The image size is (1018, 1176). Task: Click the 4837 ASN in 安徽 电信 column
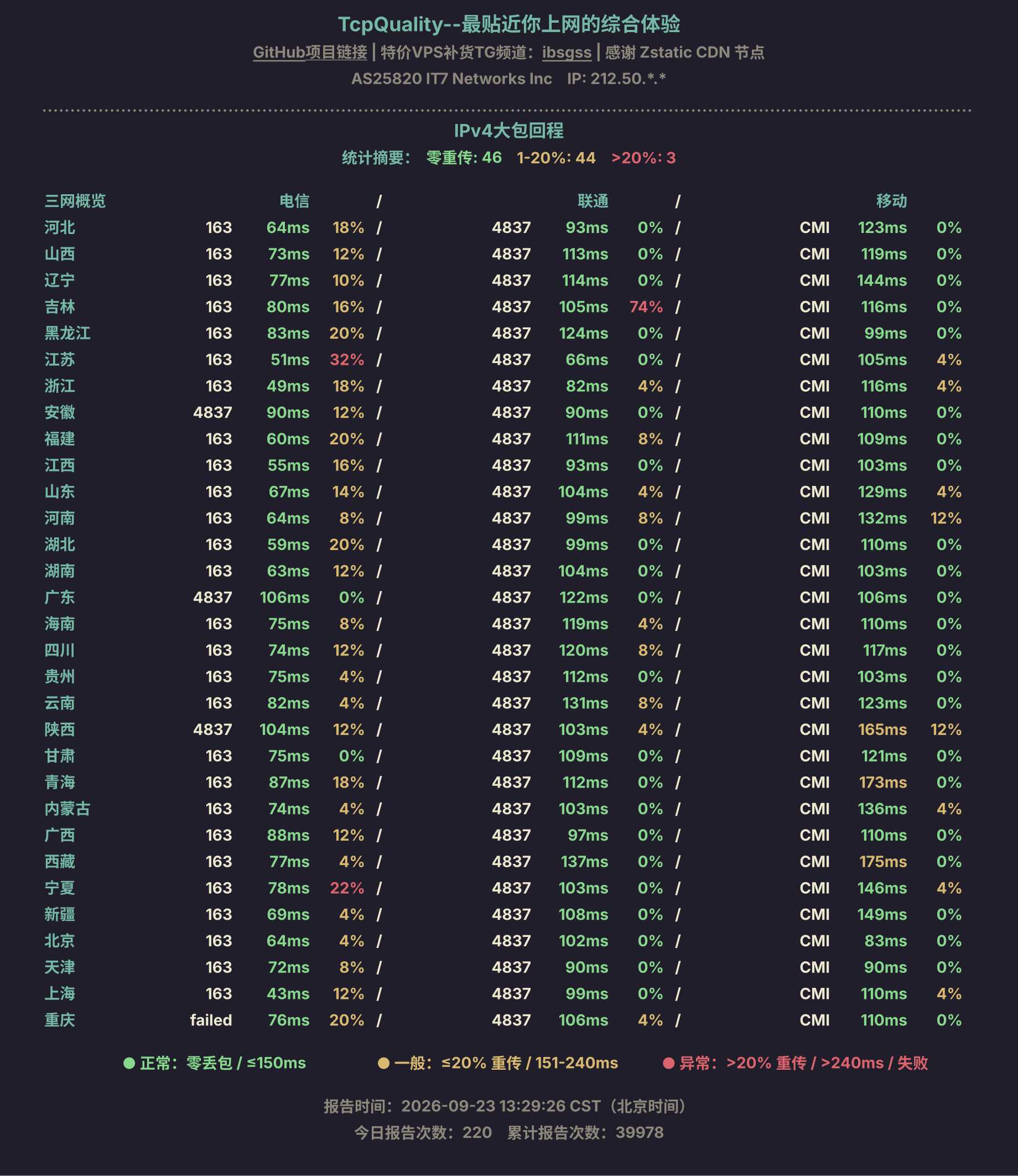pyautogui.click(x=212, y=412)
